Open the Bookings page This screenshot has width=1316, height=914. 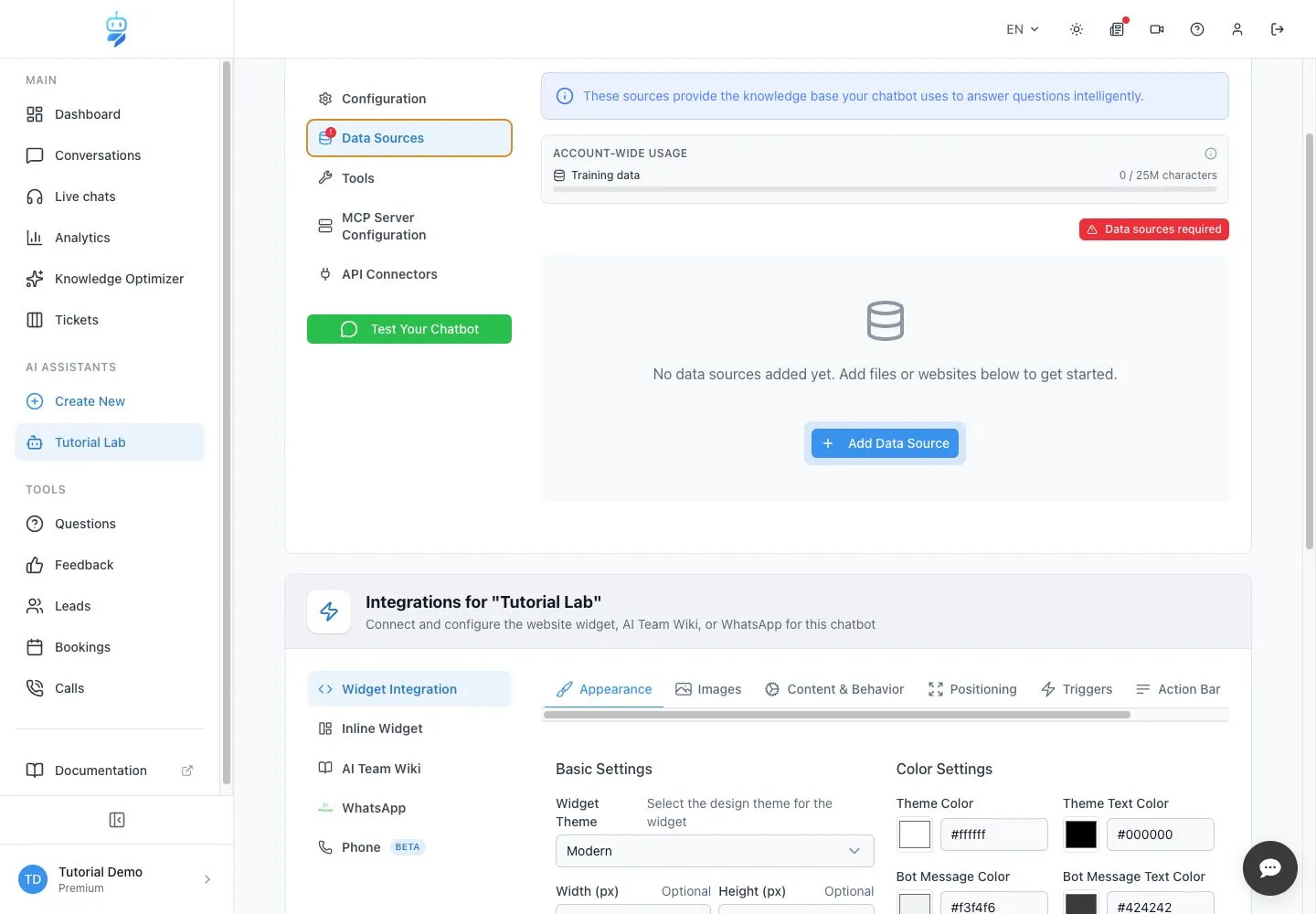tap(110, 647)
